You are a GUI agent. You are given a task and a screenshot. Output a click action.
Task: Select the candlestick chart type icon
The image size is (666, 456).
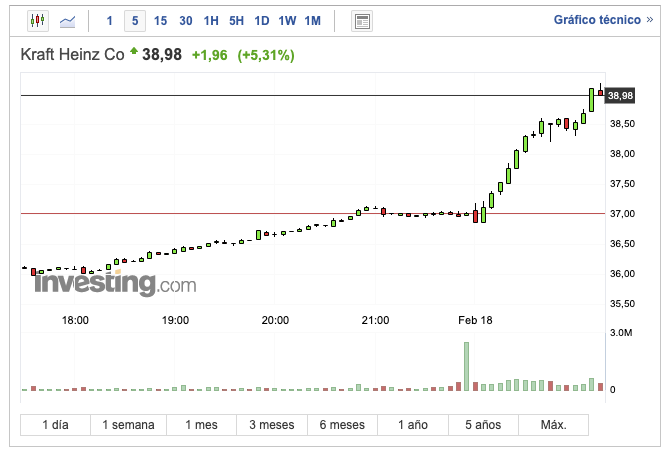(37, 20)
